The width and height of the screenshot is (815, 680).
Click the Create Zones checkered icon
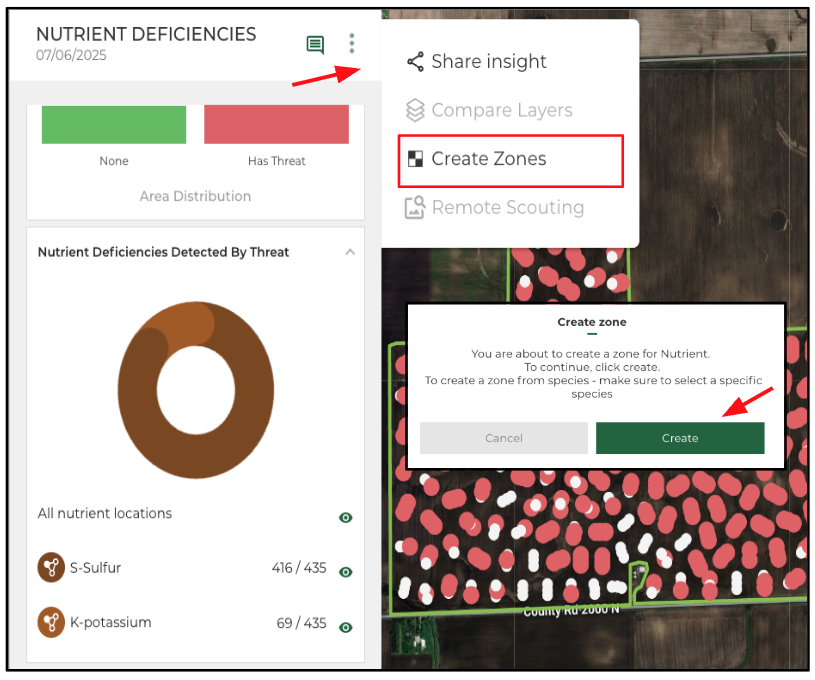click(415, 159)
